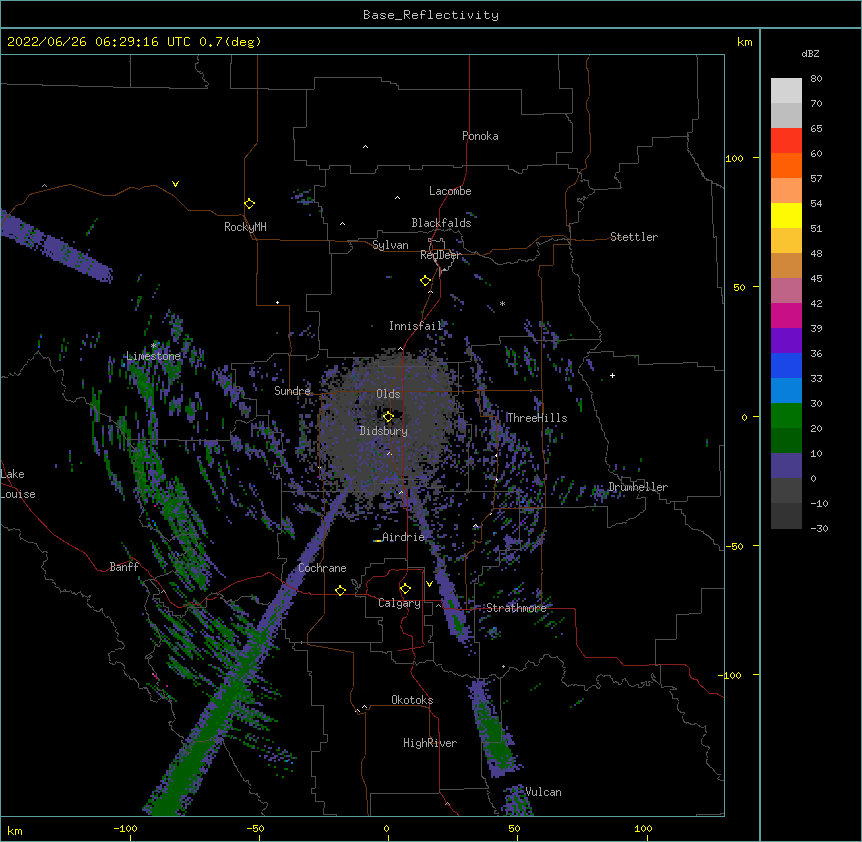The width and height of the screenshot is (862, 842).
Task: Click the Drumheller label
Action: point(638,487)
